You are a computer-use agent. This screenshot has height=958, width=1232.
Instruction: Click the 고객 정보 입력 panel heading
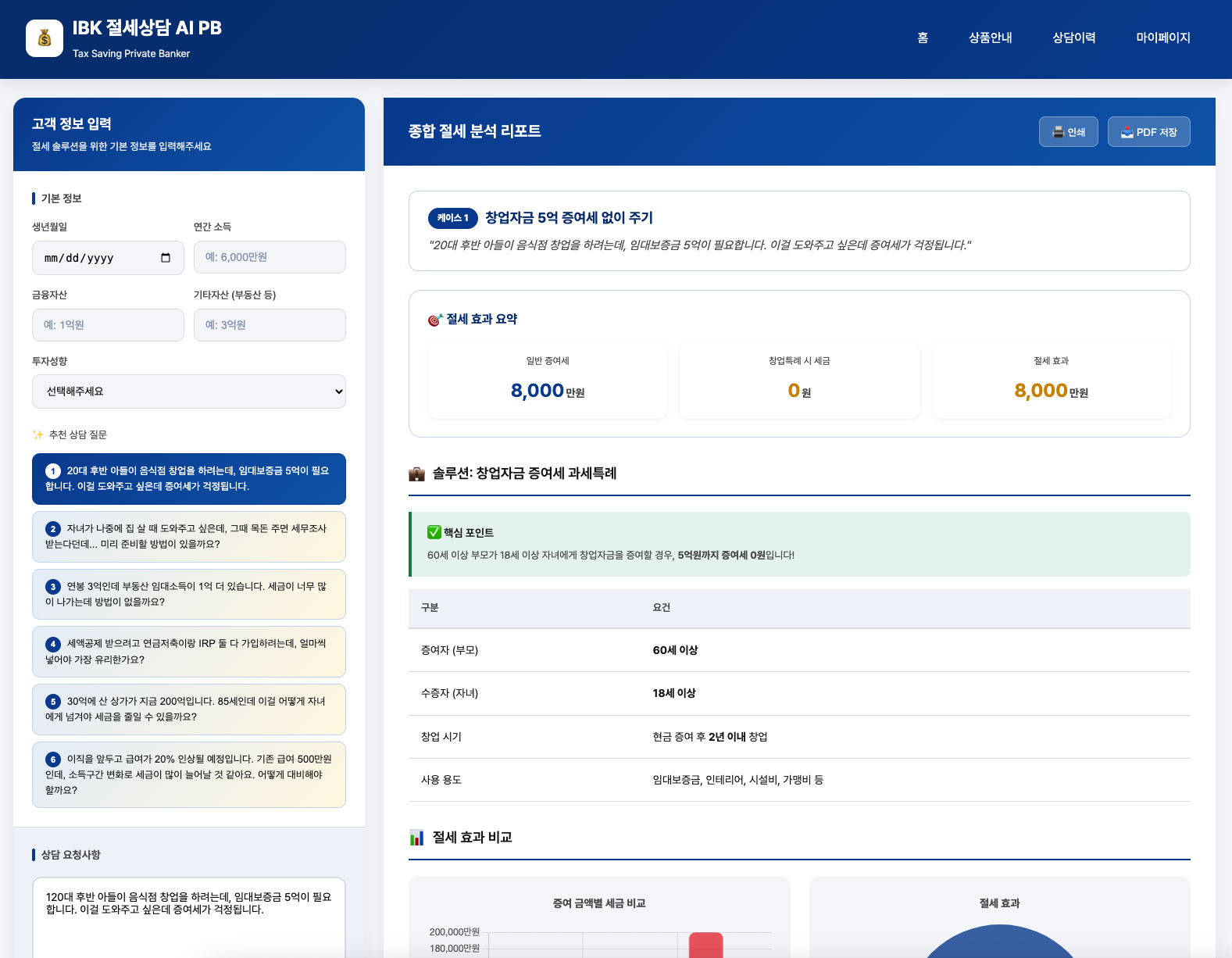coord(72,123)
